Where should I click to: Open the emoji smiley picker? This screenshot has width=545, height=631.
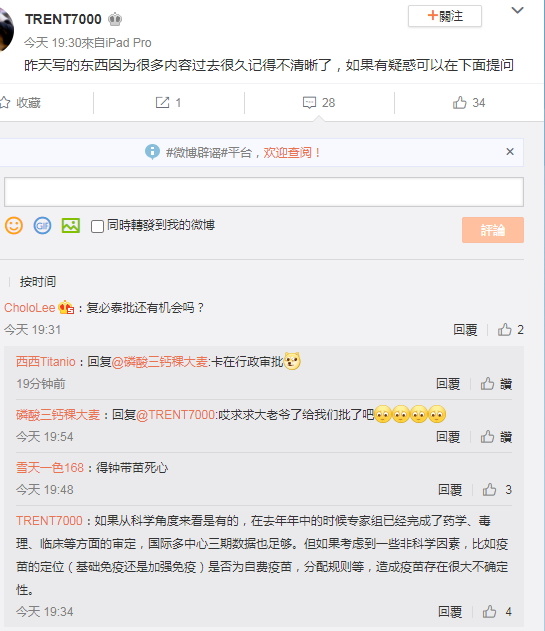[x=14, y=225]
